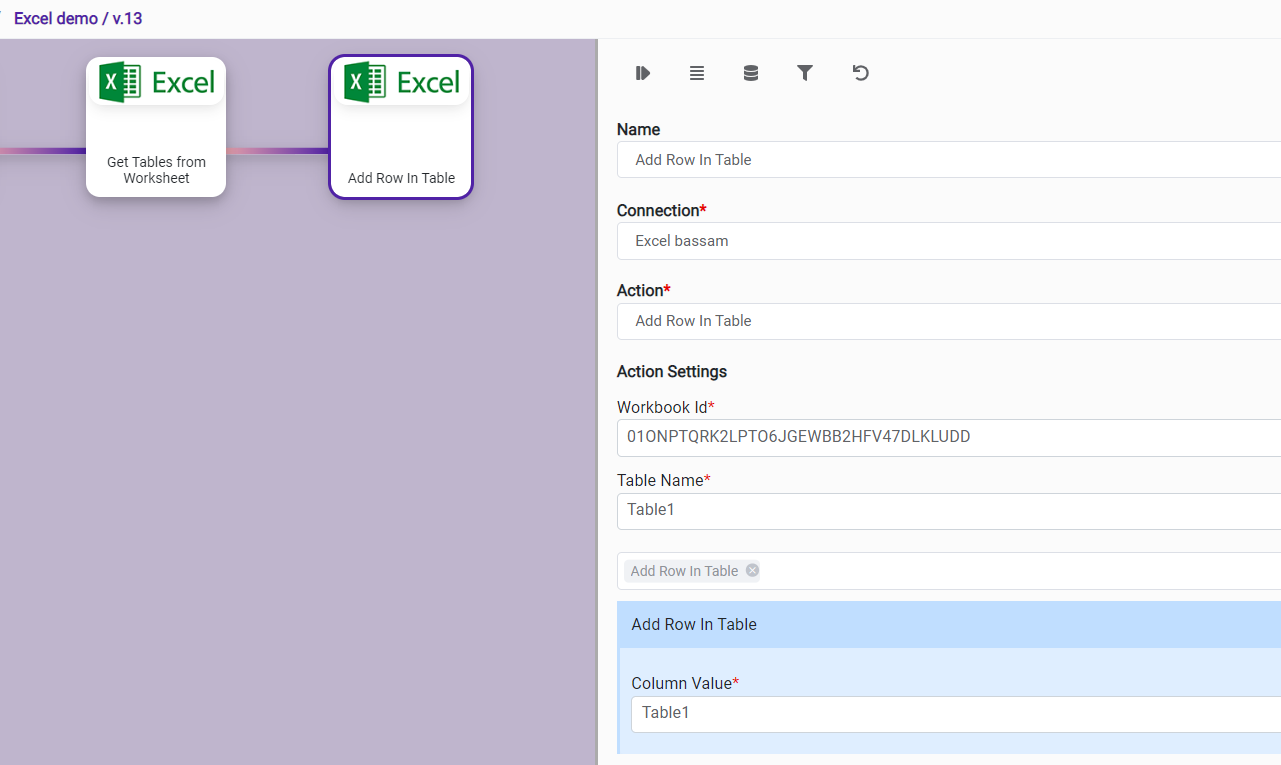Select the Add Row In Table node label
The height and width of the screenshot is (765, 1281).
(x=401, y=178)
